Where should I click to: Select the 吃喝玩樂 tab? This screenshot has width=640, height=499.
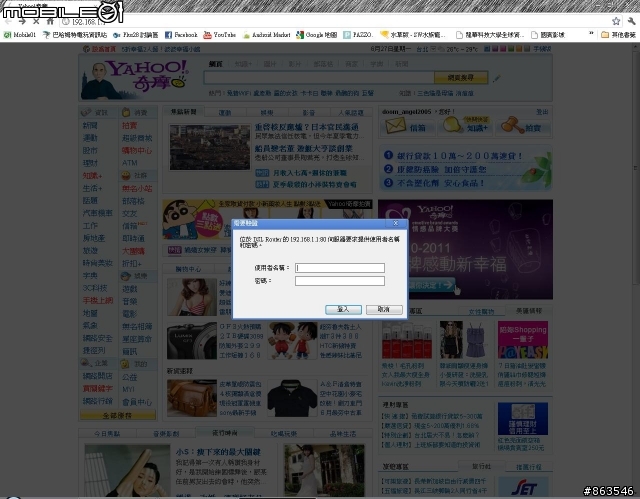click(284, 433)
